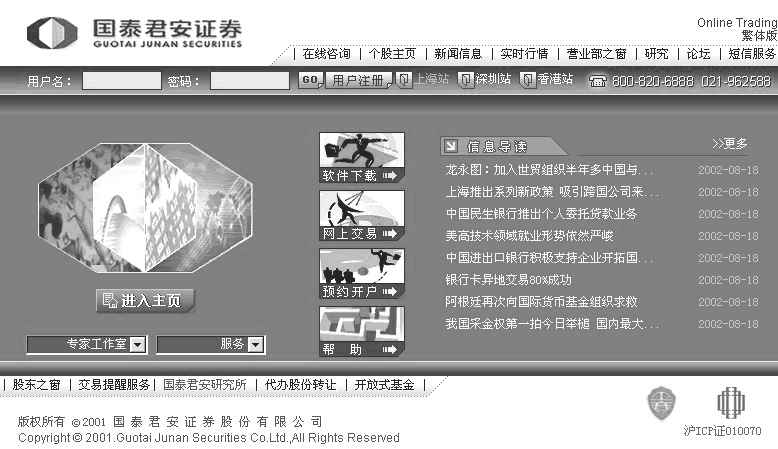Click the Guotai Junan Securities logo

tap(134, 33)
